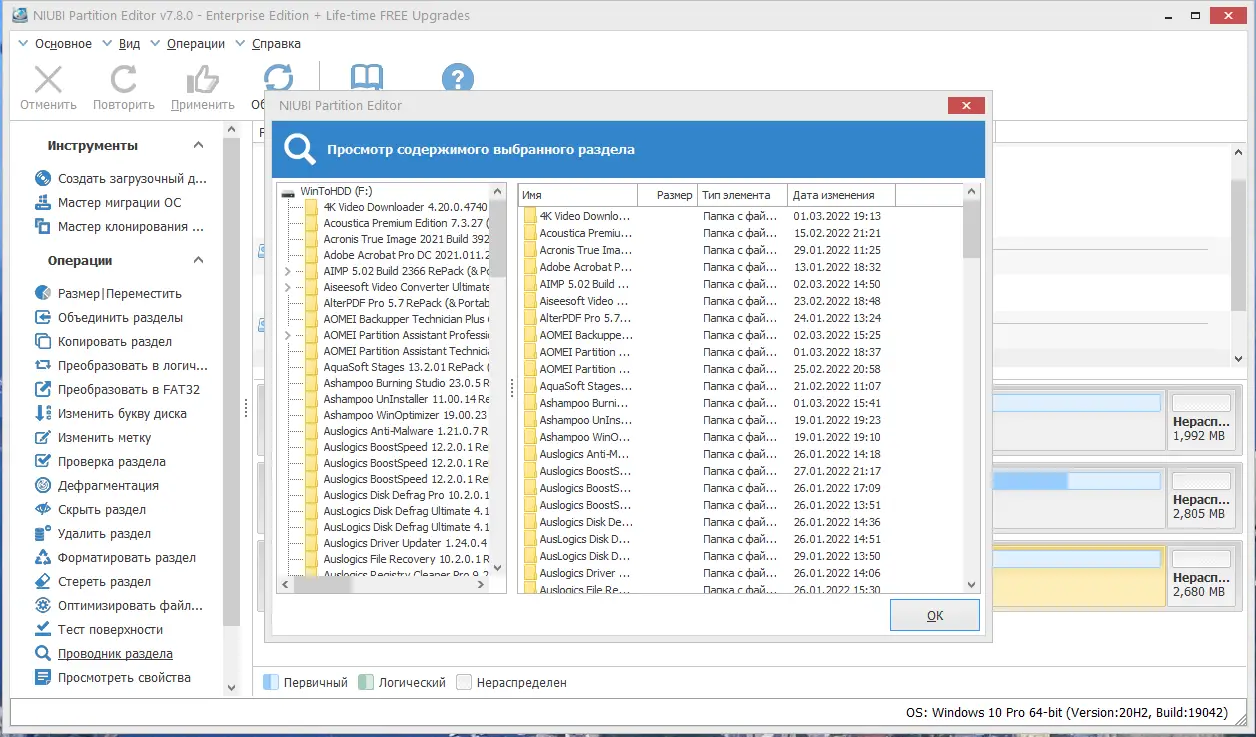Image resolution: width=1256 pixels, height=737 pixels.
Task: Select the 1,992 MB unallocated block
Action: coord(1201,420)
